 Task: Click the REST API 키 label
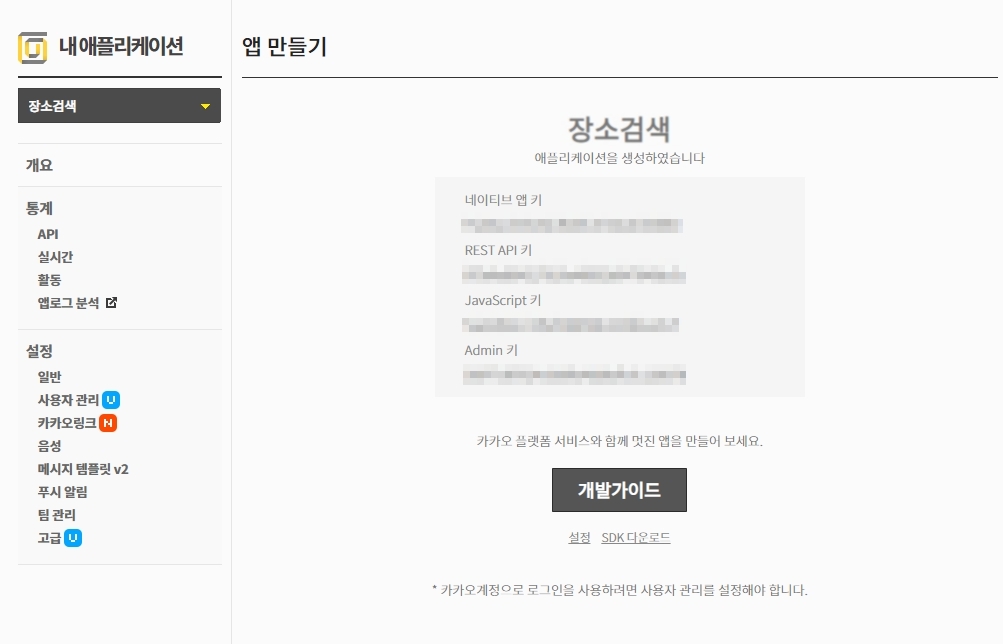pos(498,250)
